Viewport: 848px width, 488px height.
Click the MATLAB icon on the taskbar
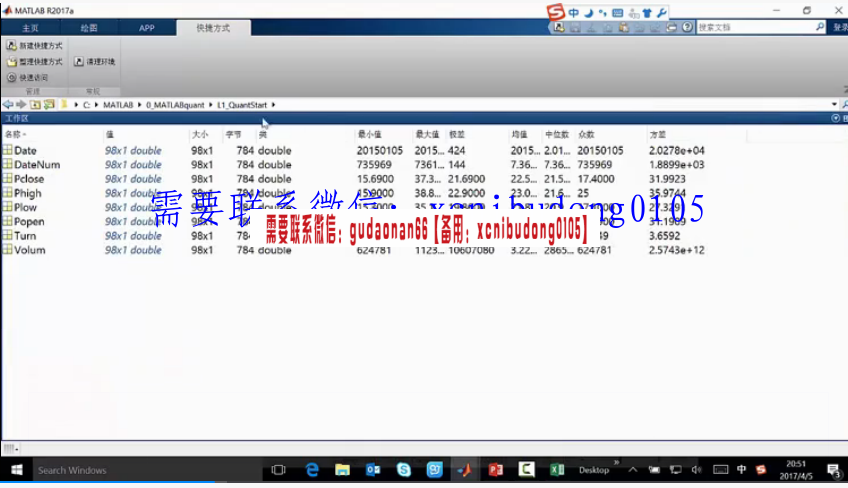click(465, 470)
